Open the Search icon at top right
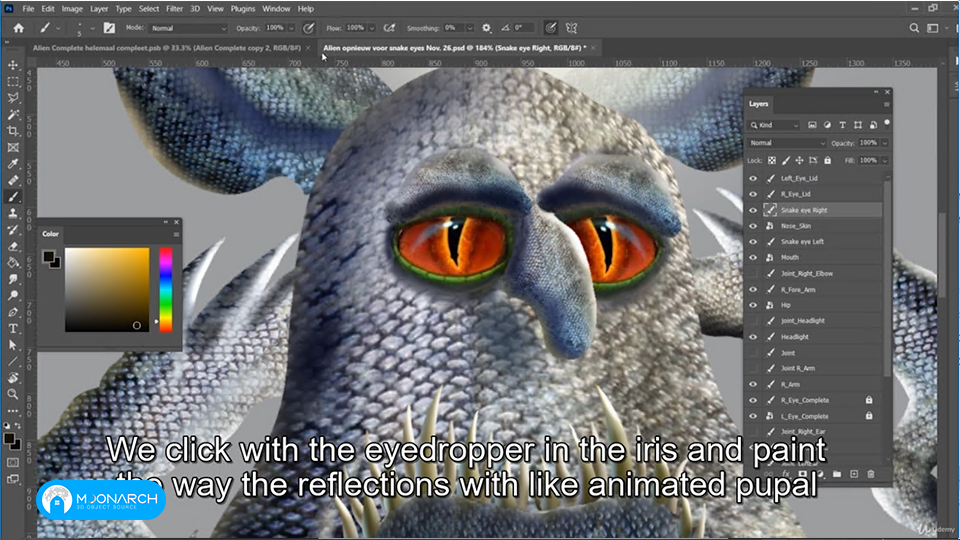 tap(914, 28)
